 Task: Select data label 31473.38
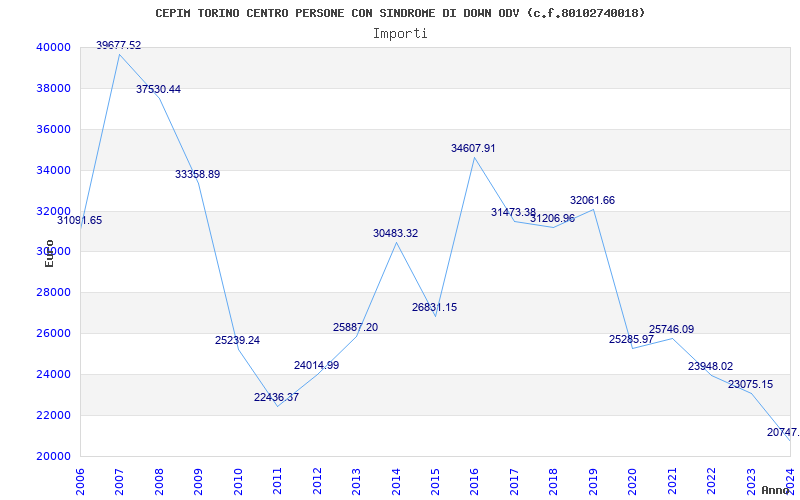click(513, 212)
